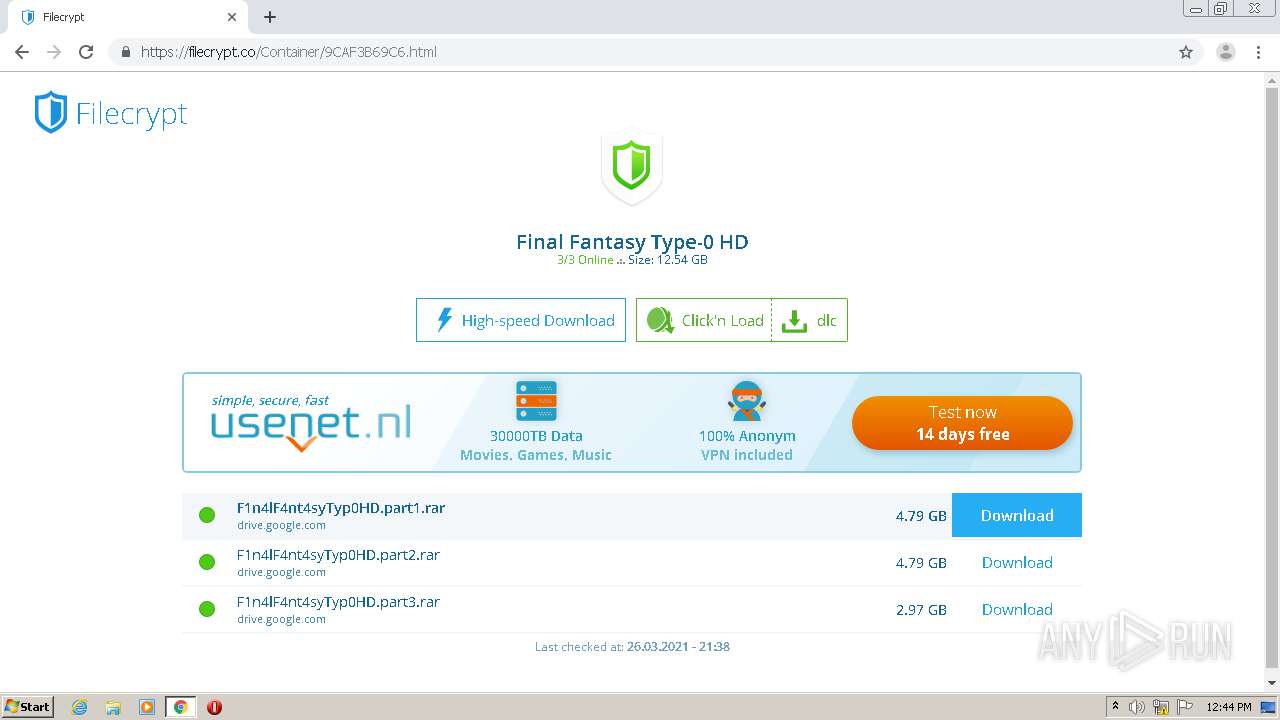The image size is (1280, 720).
Task: Open the Windows Start menu
Action: click(x=28, y=707)
